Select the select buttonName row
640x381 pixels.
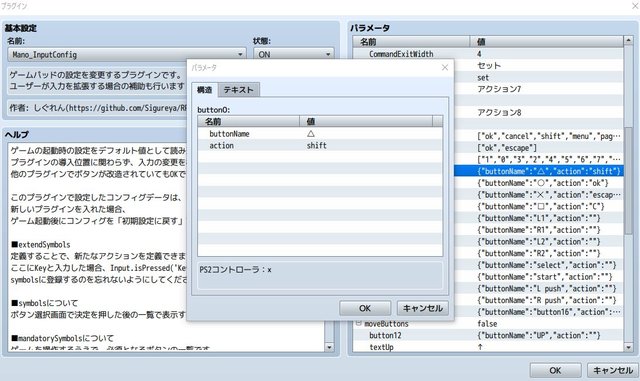[538, 265]
